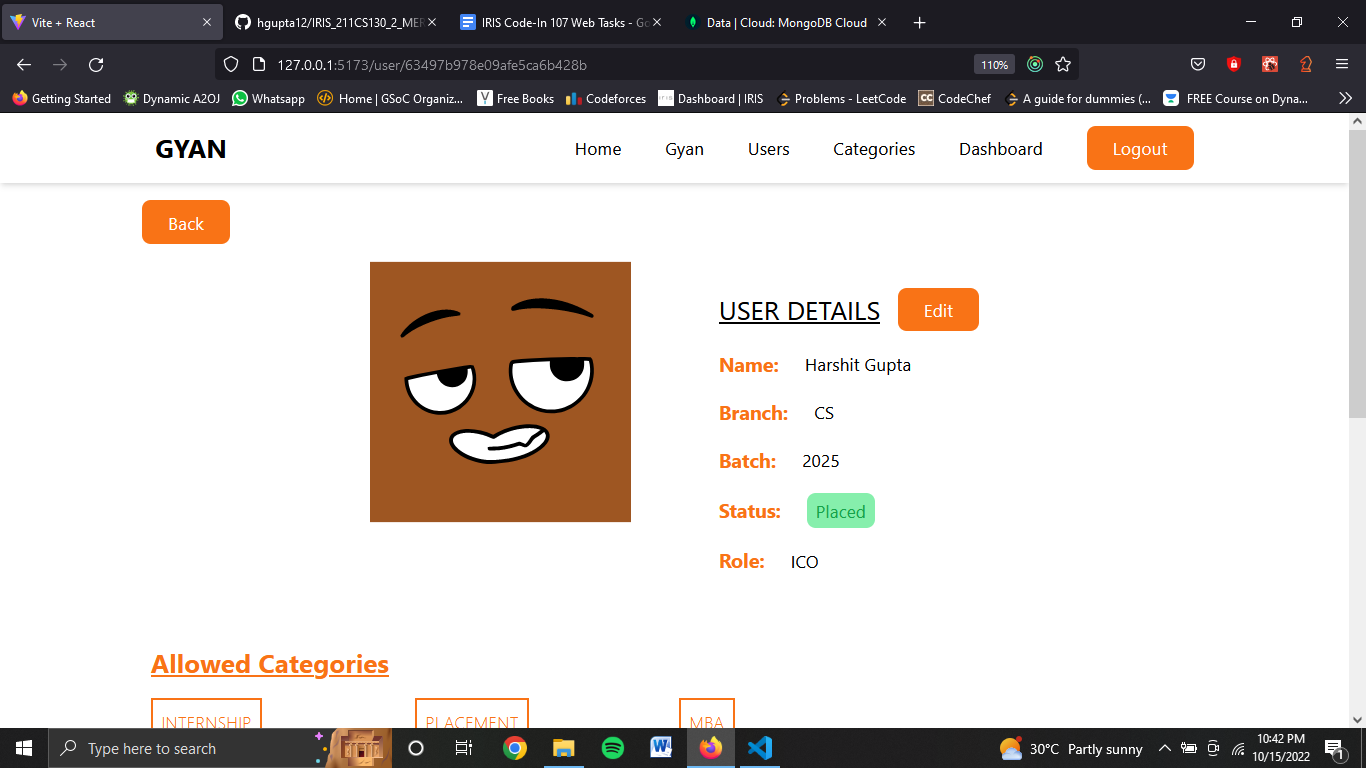This screenshot has height=768, width=1366.
Task: Open the Getting Started bookmark
Action: click(62, 98)
